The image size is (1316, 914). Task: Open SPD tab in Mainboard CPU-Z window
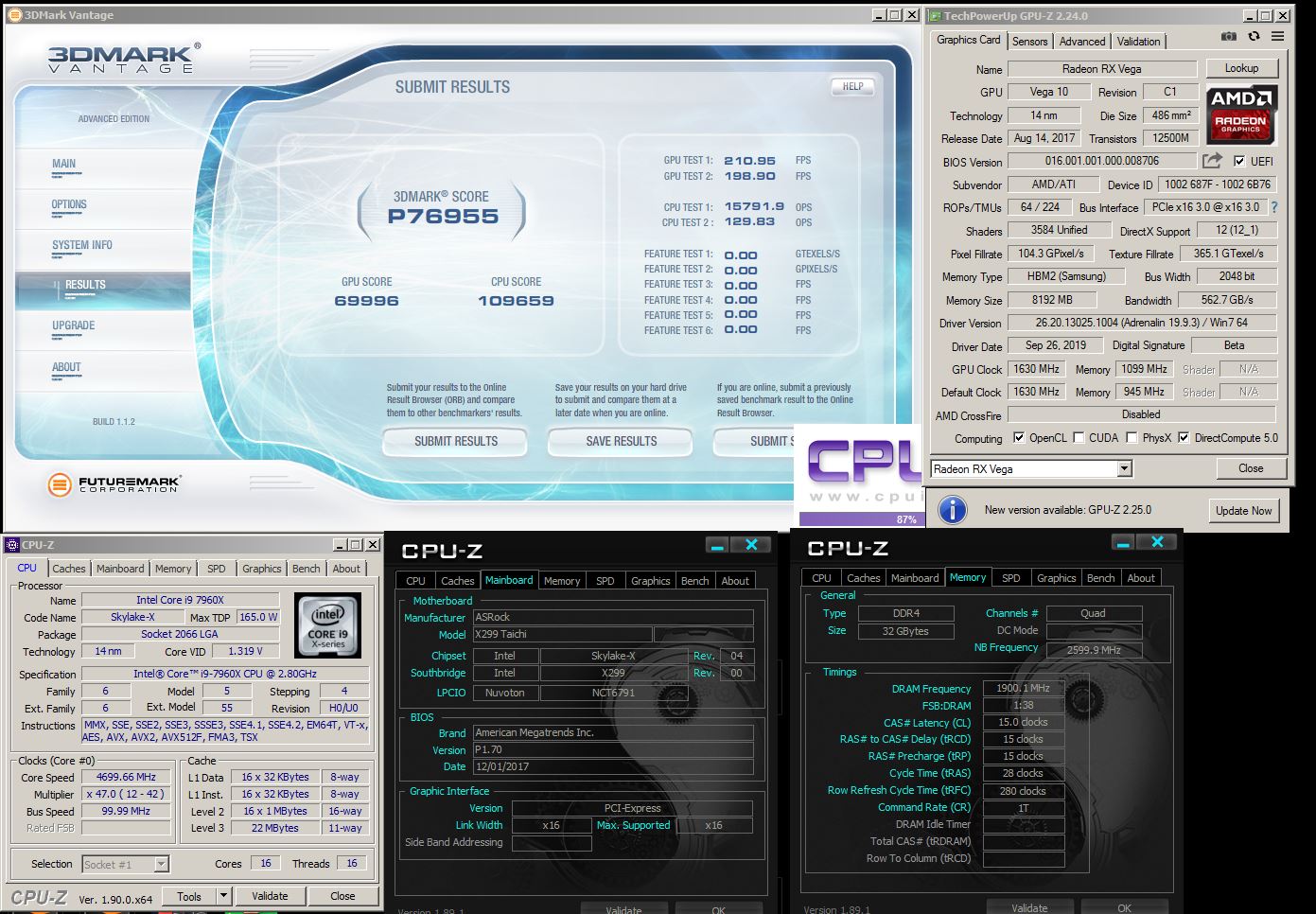[x=605, y=581]
